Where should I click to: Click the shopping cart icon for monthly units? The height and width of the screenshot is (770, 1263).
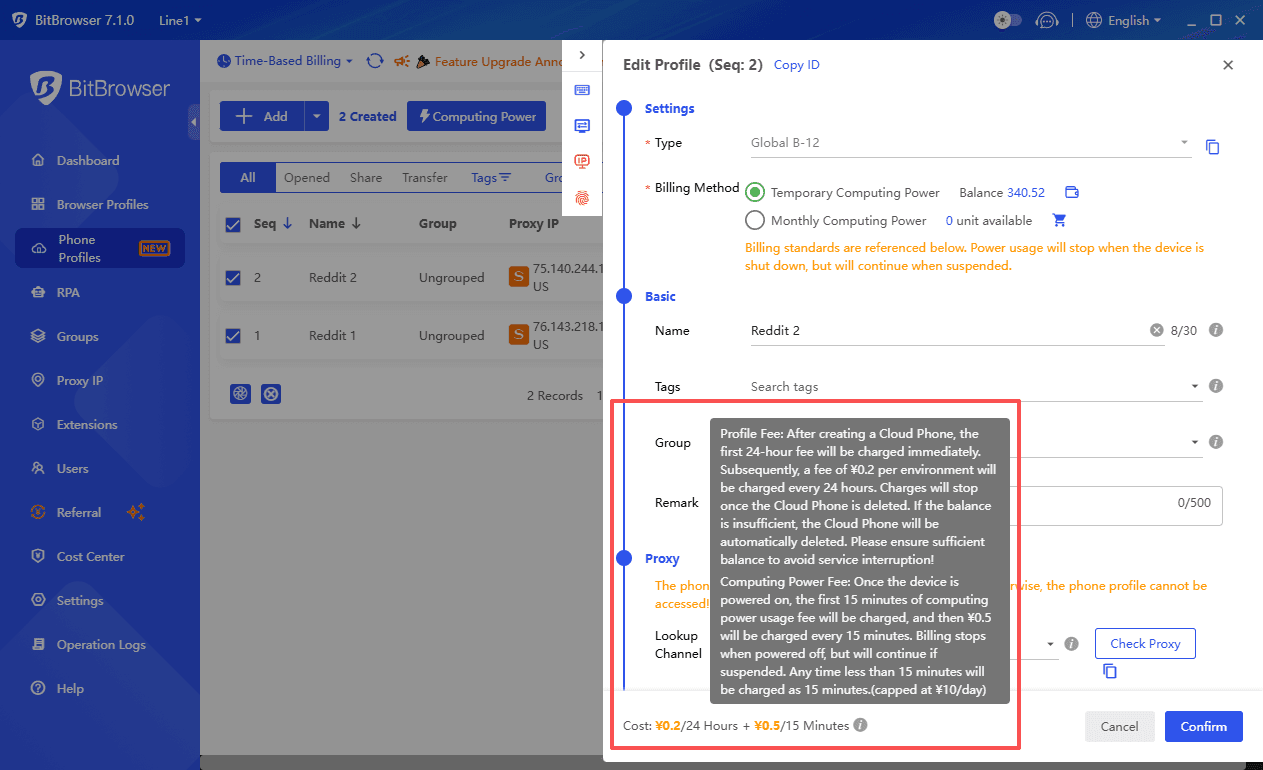[1059, 220]
